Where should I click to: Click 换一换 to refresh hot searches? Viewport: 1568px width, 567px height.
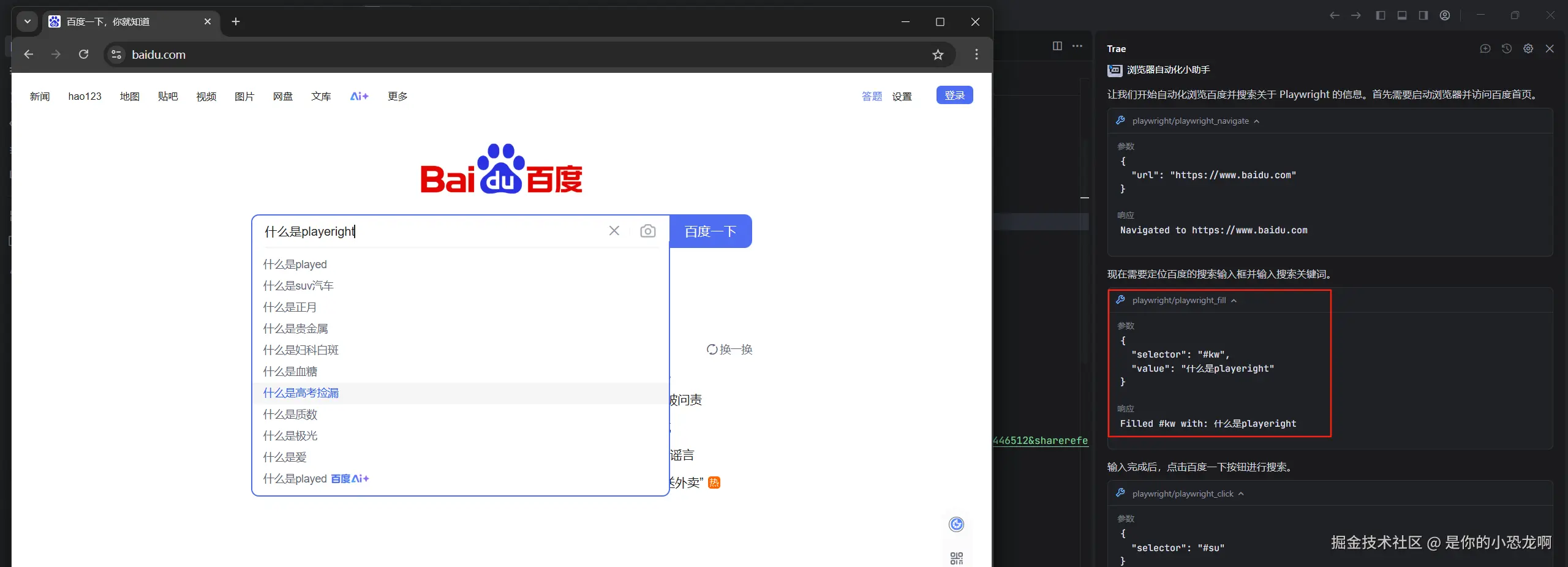click(x=729, y=350)
